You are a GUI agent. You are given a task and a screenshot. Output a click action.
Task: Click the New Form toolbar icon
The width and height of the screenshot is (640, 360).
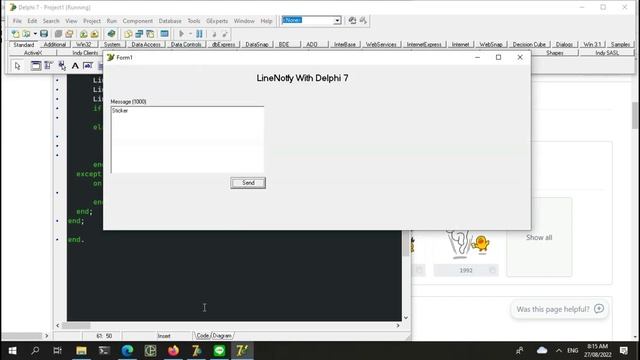(x=164, y=34)
